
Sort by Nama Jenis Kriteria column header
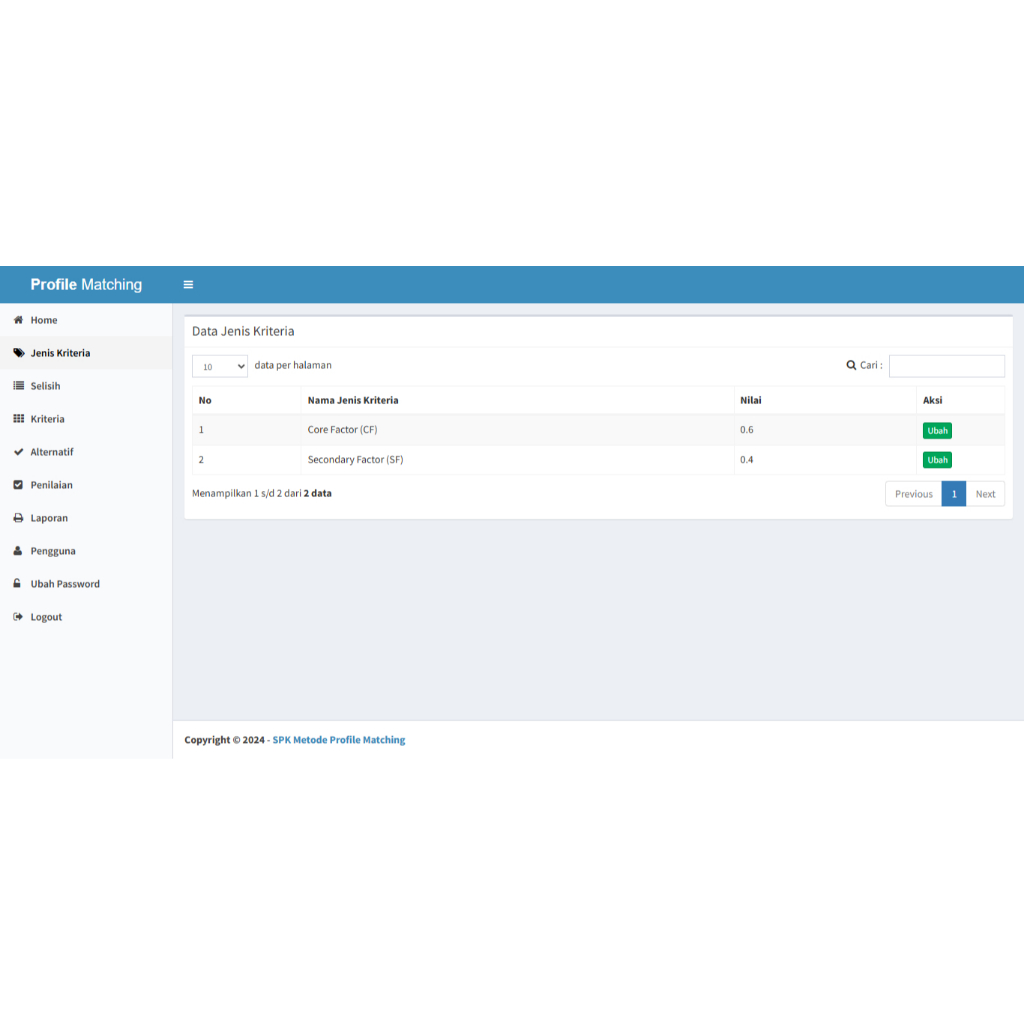pyautogui.click(x=518, y=400)
